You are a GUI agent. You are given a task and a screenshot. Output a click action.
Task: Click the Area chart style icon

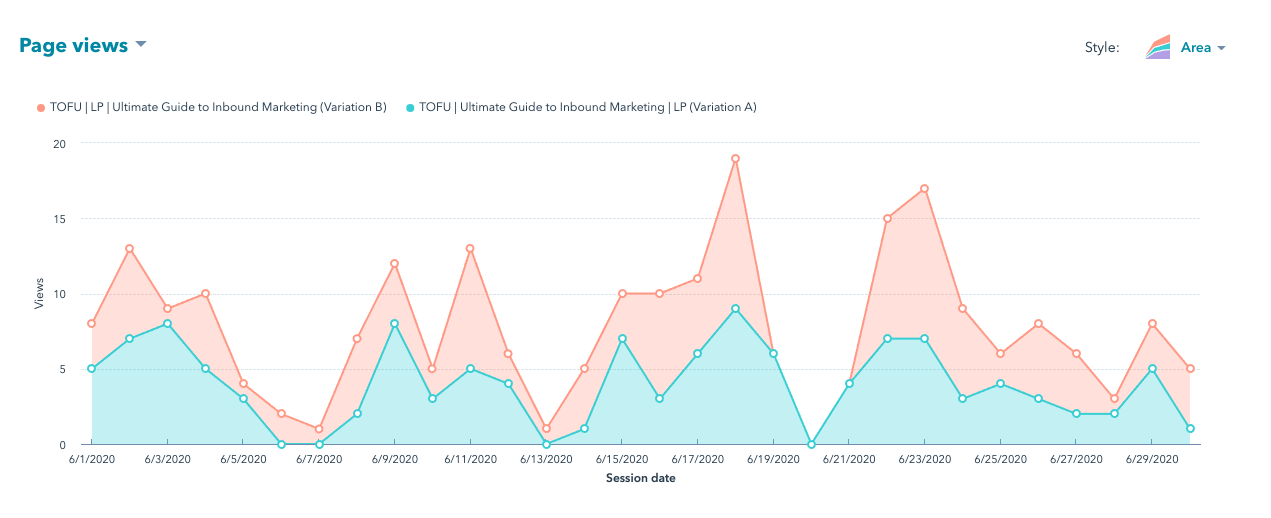1158,47
